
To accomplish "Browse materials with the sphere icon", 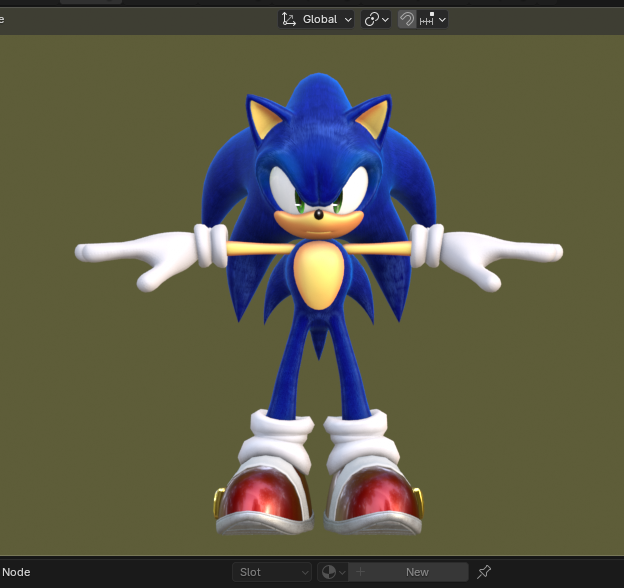I will coord(333,572).
